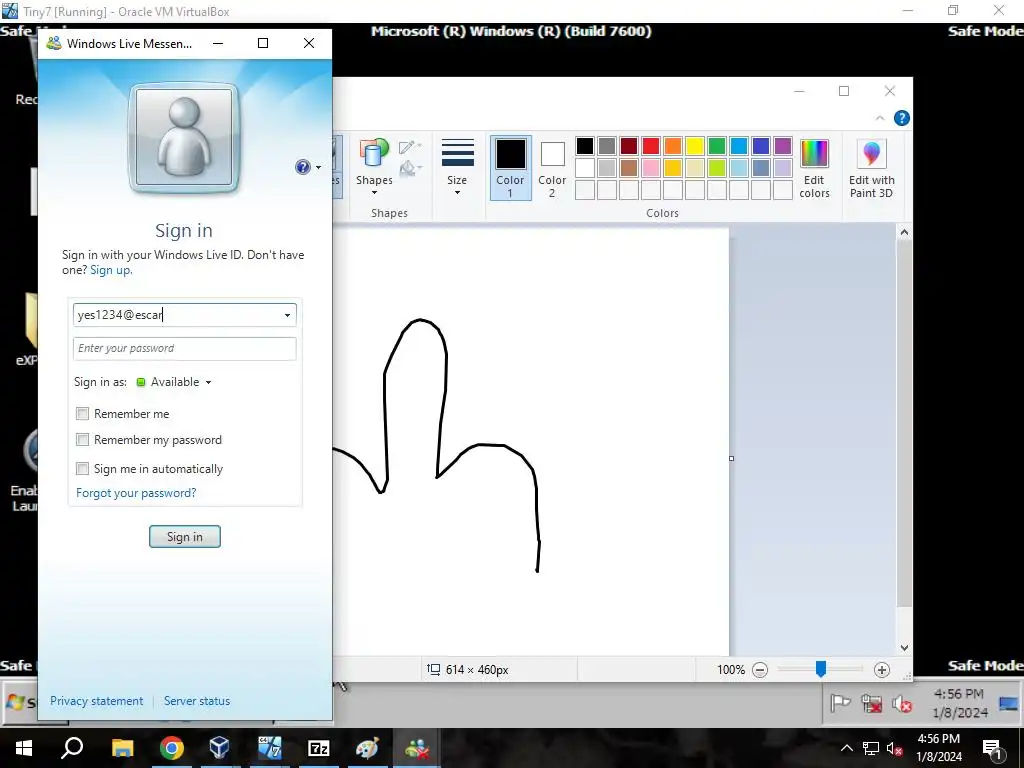1024x768 pixels.
Task: Click the Paint zoom out minus button
Action: click(x=760, y=669)
